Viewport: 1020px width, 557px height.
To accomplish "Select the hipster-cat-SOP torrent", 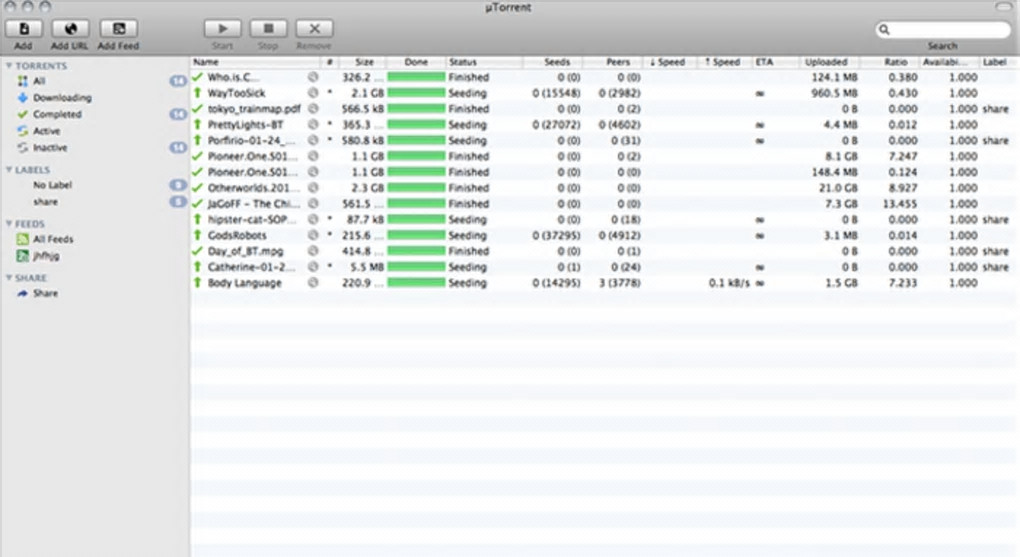I will tap(604, 219).
